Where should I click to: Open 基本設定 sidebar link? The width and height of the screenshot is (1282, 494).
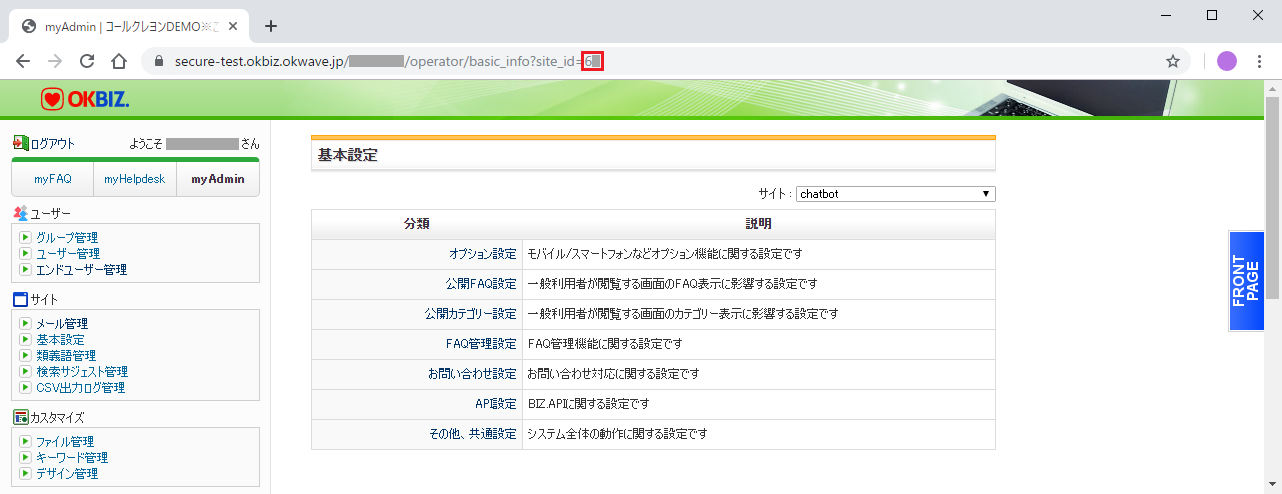coord(60,340)
